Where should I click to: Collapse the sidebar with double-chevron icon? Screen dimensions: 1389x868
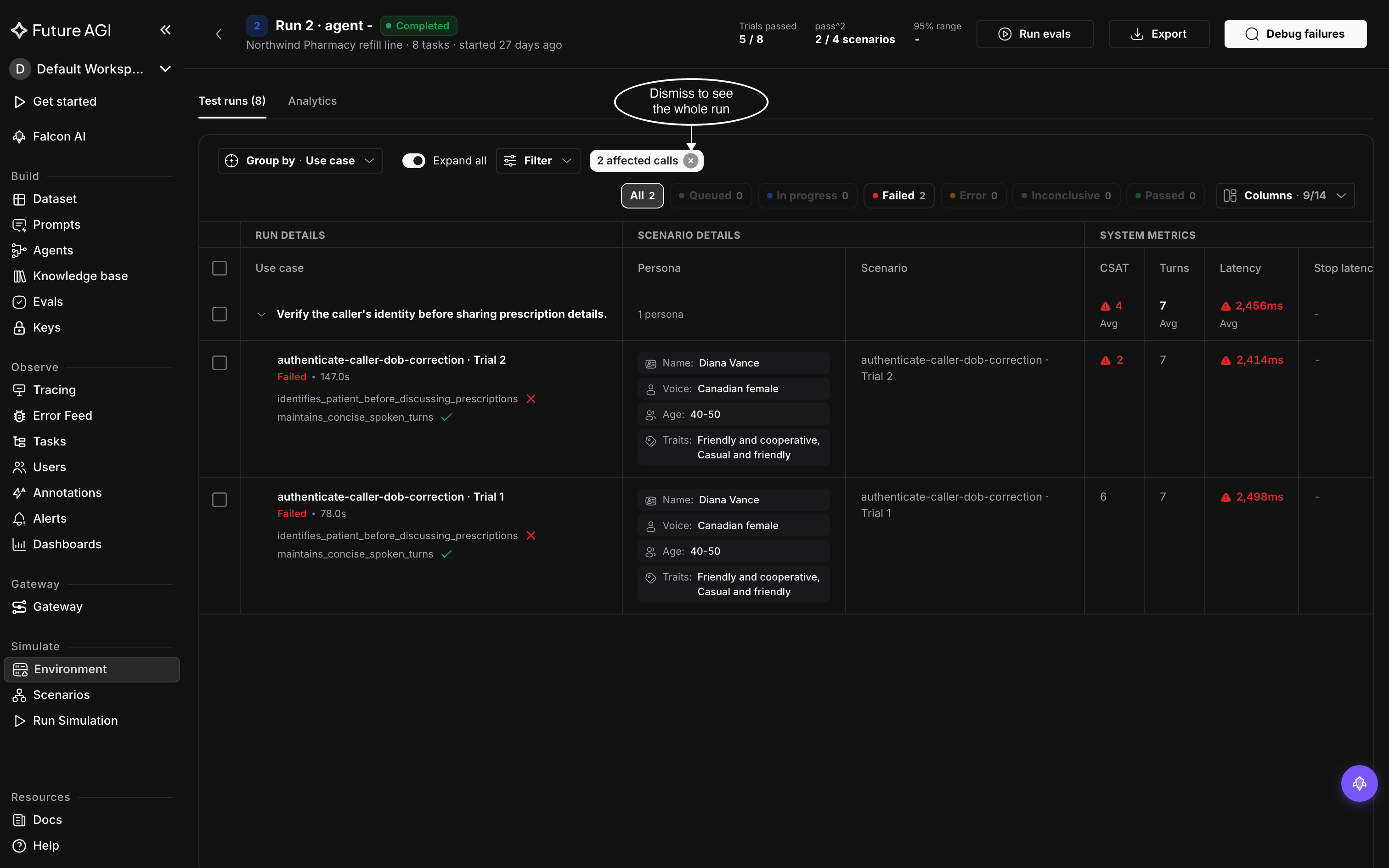pos(165,30)
